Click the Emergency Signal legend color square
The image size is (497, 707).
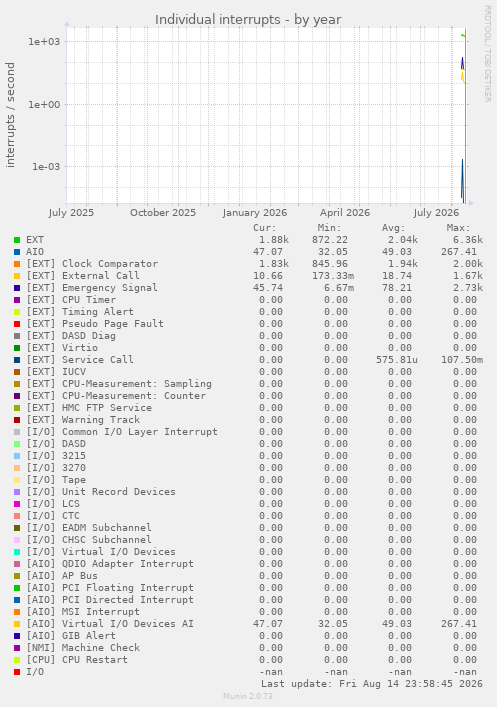click(17, 288)
